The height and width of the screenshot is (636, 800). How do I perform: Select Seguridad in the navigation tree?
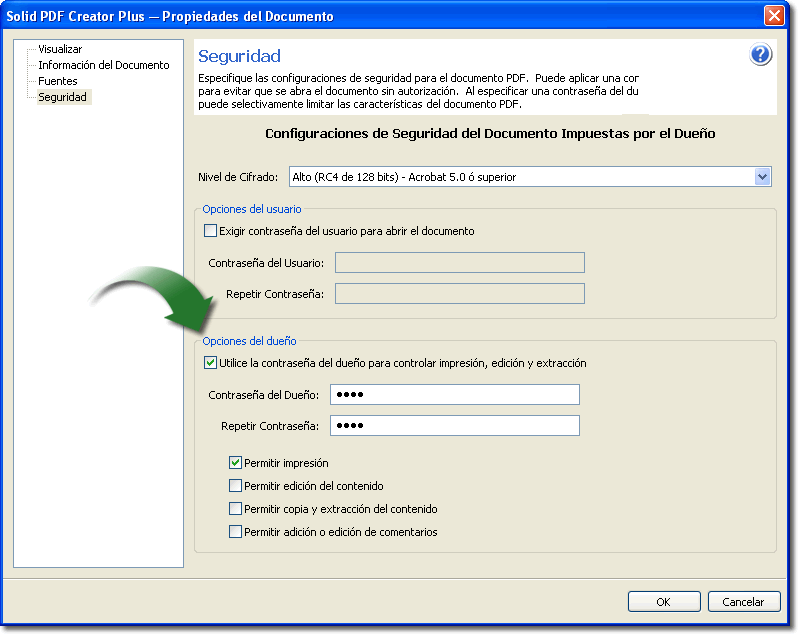click(63, 97)
